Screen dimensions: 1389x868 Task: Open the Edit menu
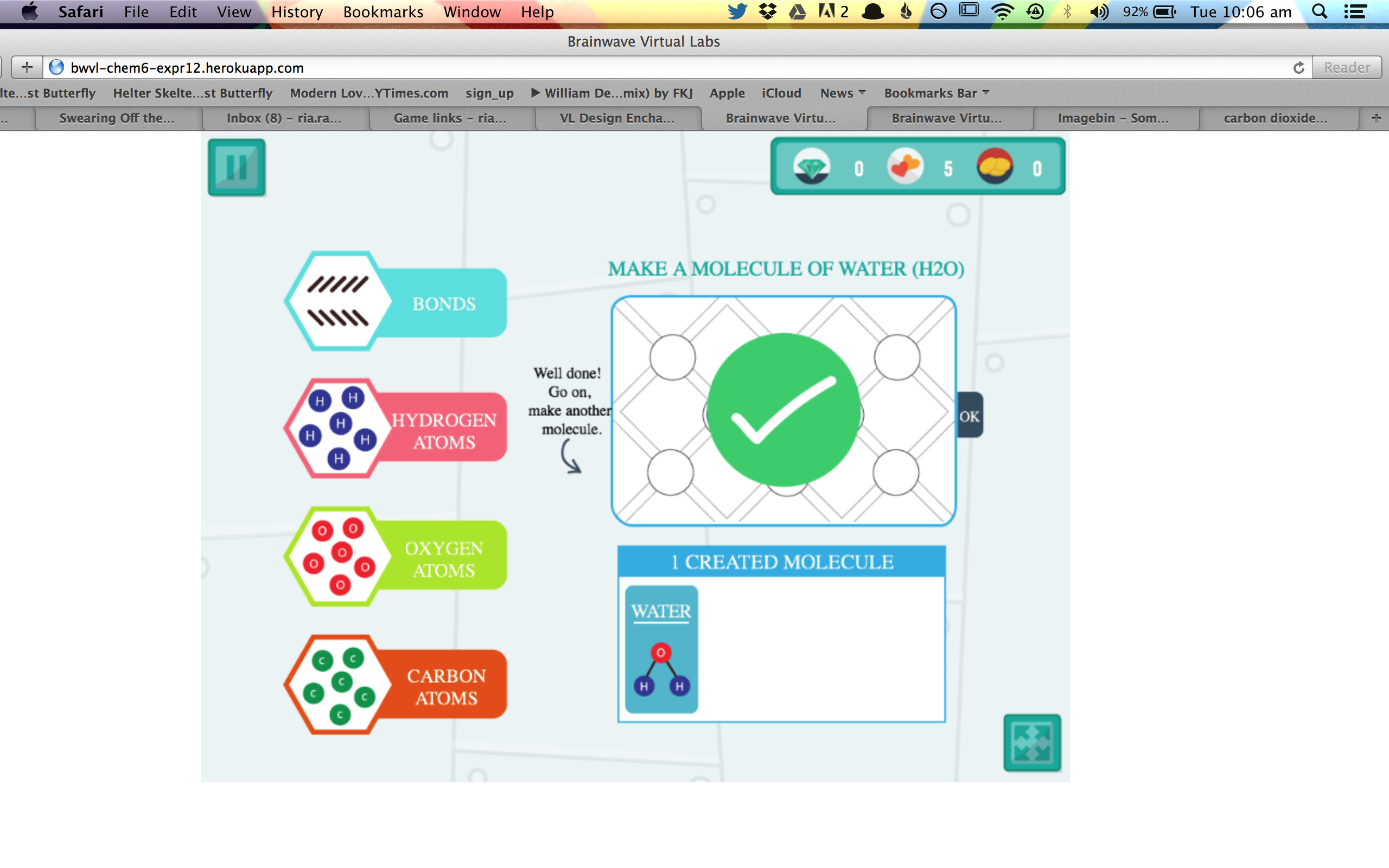coord(183,12)
